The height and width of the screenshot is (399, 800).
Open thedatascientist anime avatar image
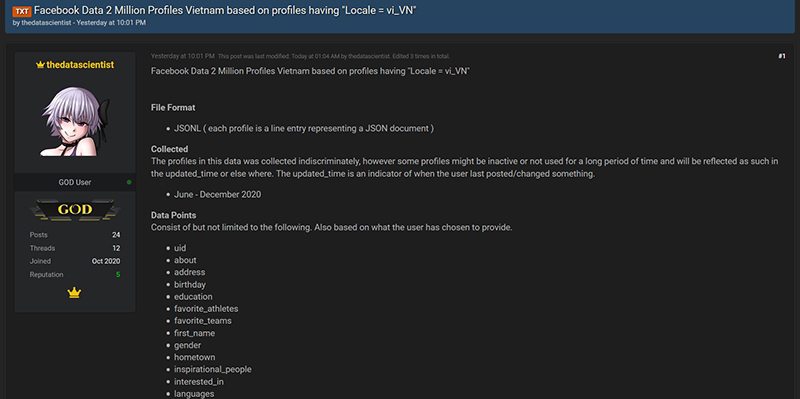click(75, 121)
